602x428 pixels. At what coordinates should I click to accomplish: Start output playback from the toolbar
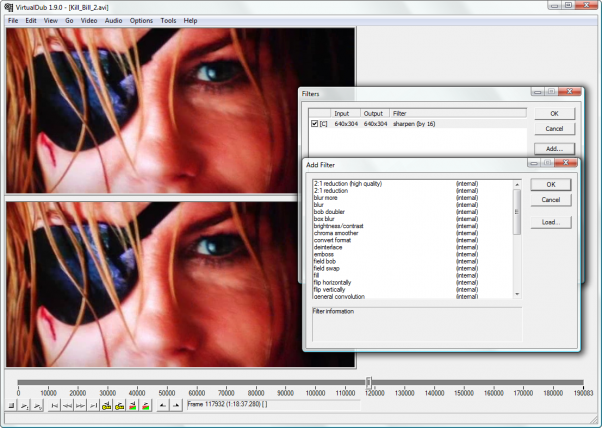pyautogui.click(x=38, y=405)
